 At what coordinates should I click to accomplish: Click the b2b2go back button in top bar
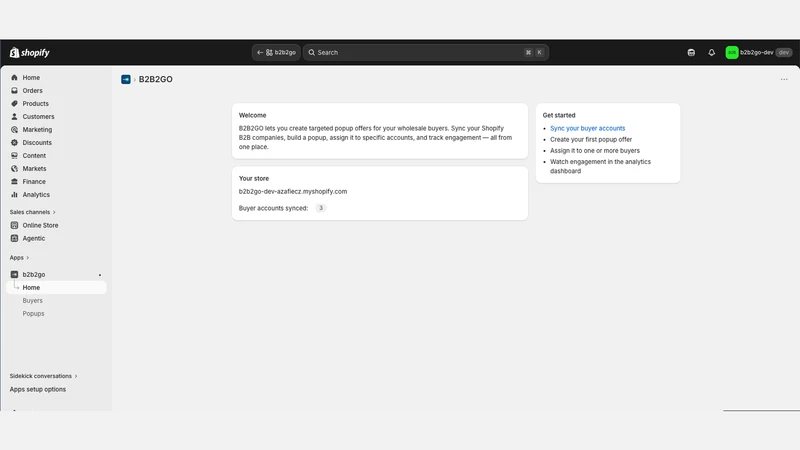276,53
